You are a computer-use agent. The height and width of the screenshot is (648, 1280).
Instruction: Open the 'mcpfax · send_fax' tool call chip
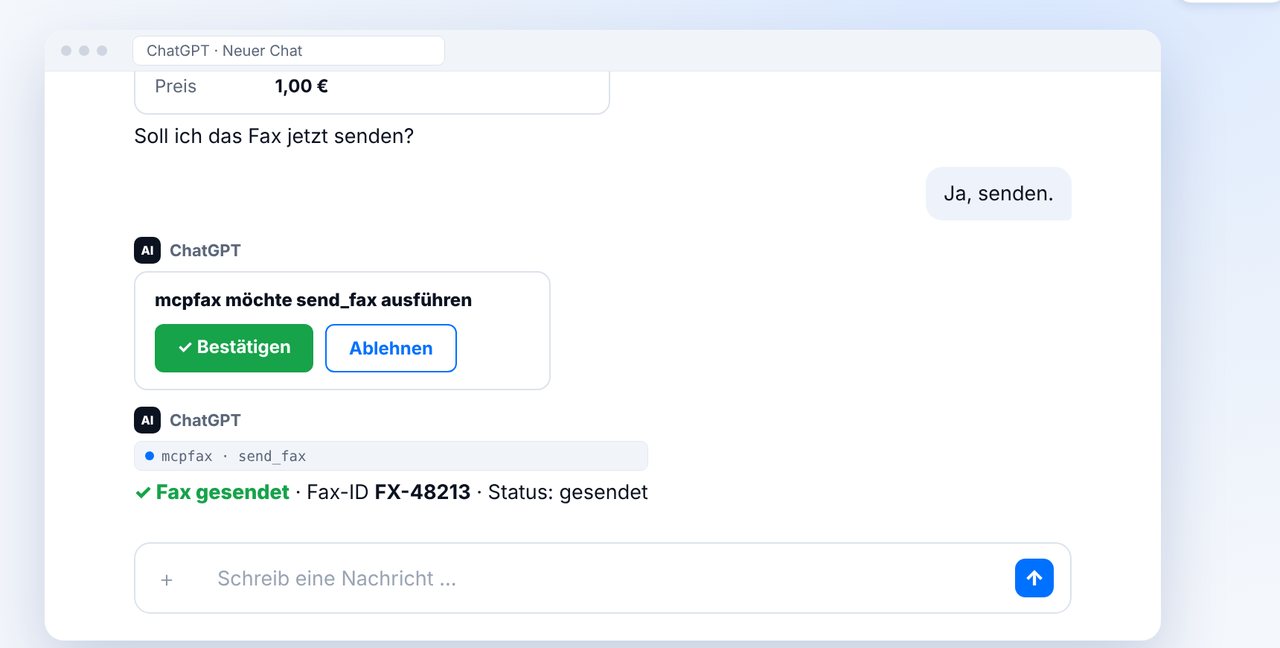(x=391, y=456)
